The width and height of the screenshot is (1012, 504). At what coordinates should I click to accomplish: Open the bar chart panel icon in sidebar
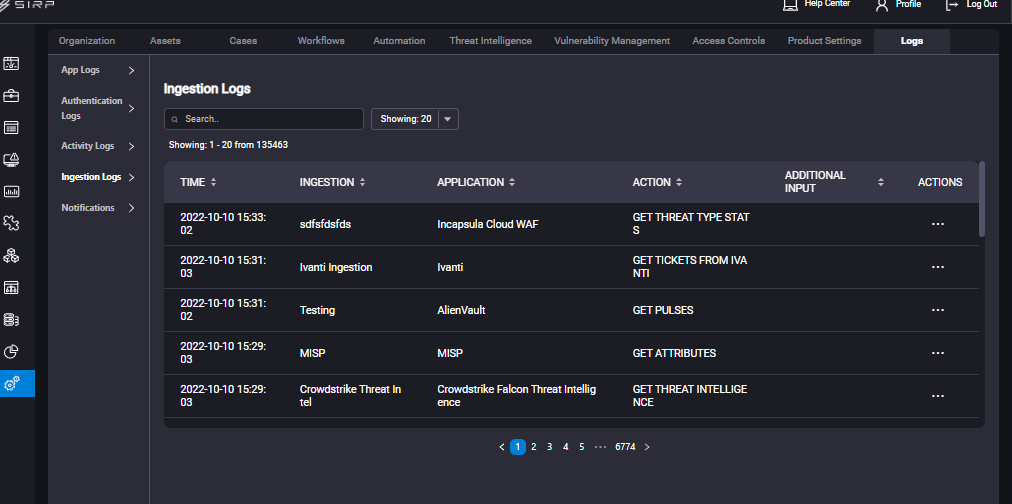click(11, 191)
